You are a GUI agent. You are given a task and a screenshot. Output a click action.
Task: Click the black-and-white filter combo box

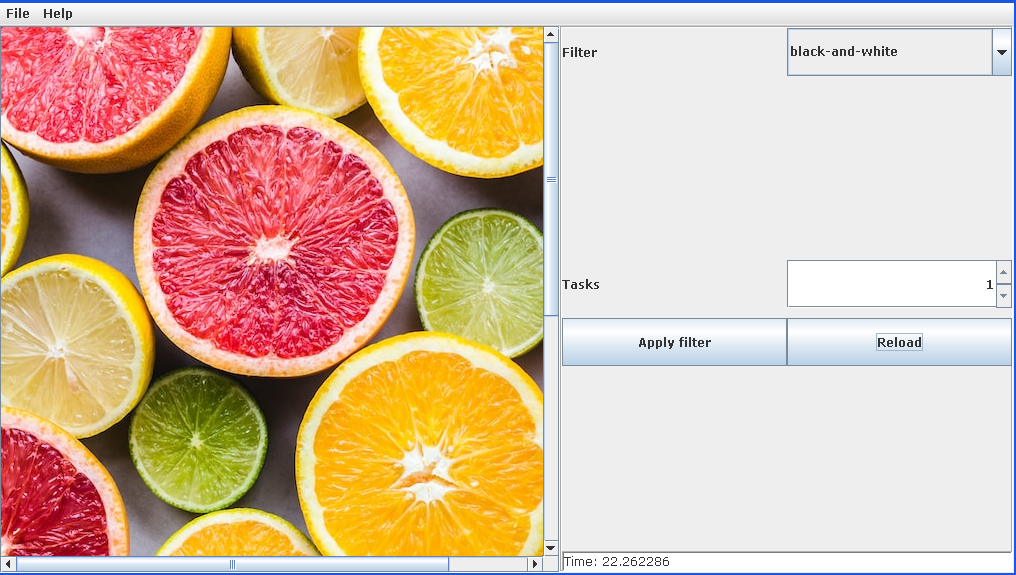(x=888, y=52)
